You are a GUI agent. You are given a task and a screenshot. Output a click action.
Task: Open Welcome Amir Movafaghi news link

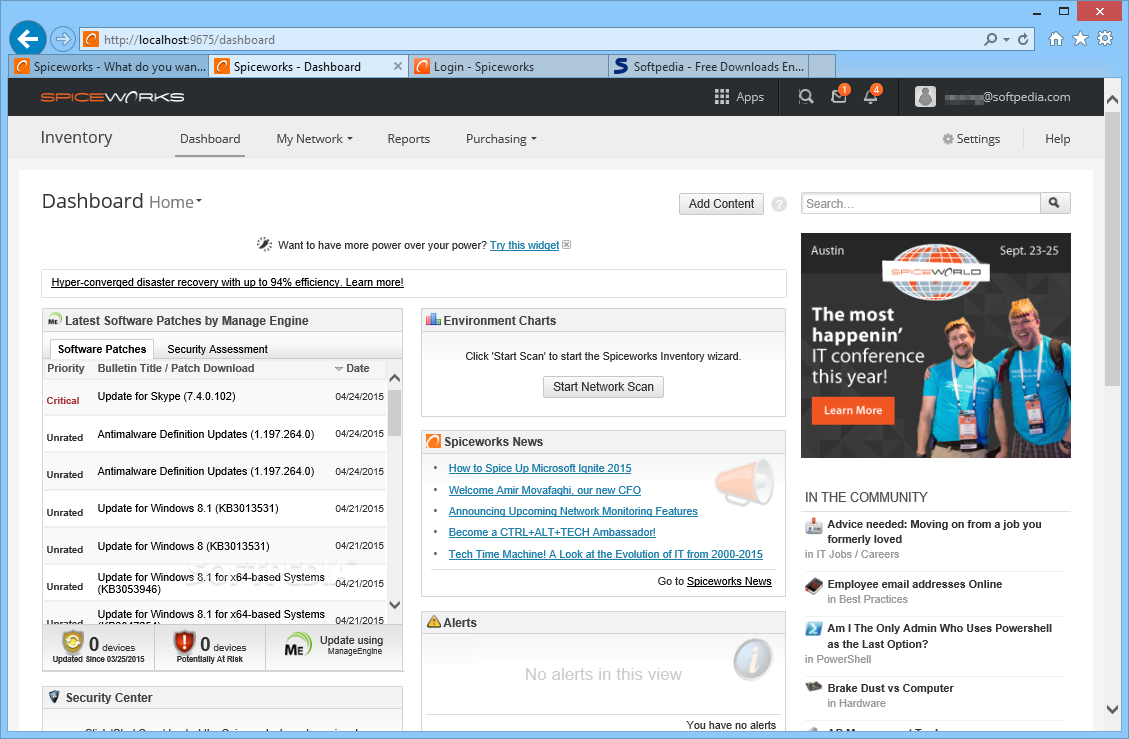(544, 490)
